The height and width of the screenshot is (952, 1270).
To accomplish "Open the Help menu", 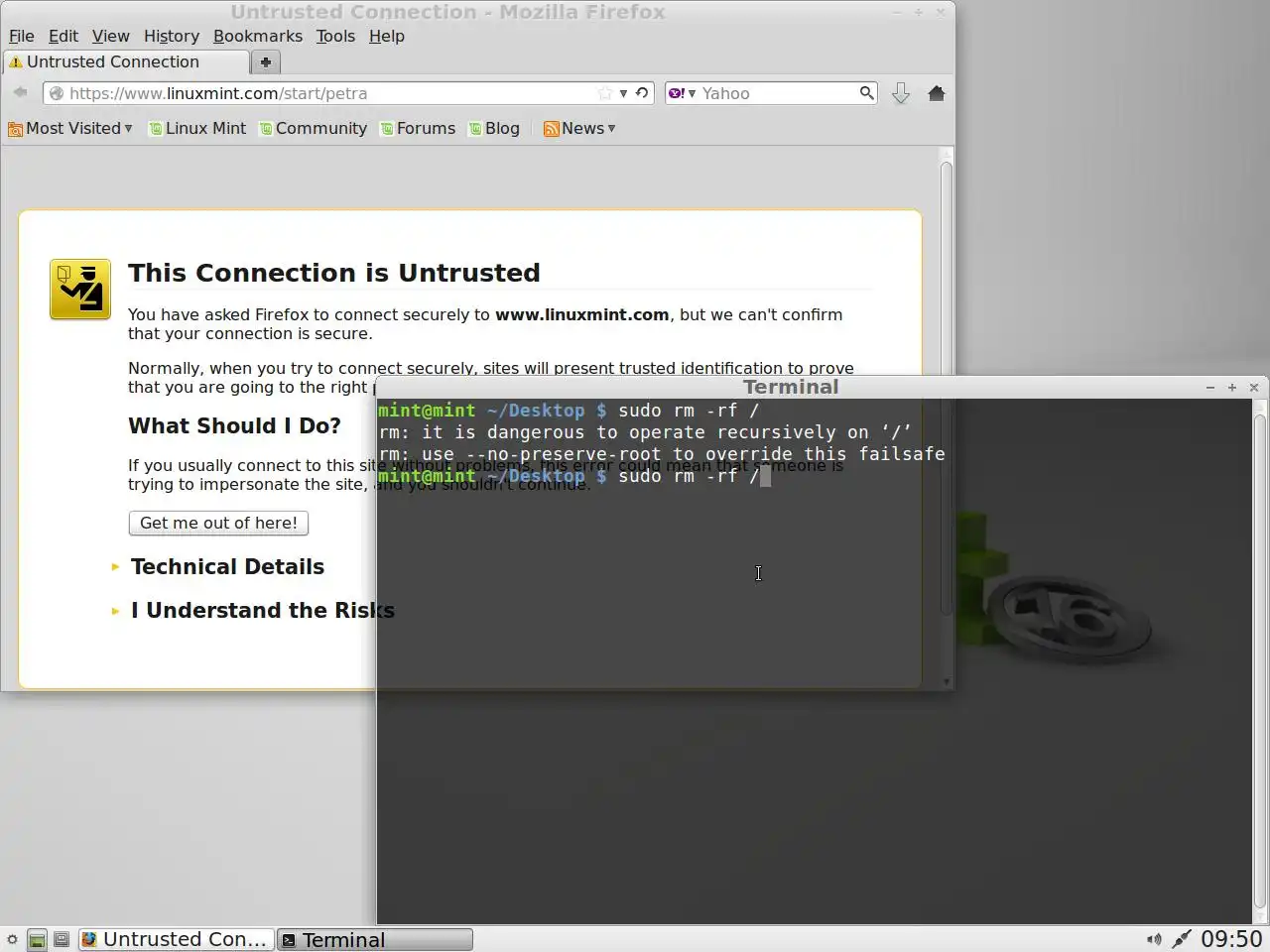I will point(387,36).
